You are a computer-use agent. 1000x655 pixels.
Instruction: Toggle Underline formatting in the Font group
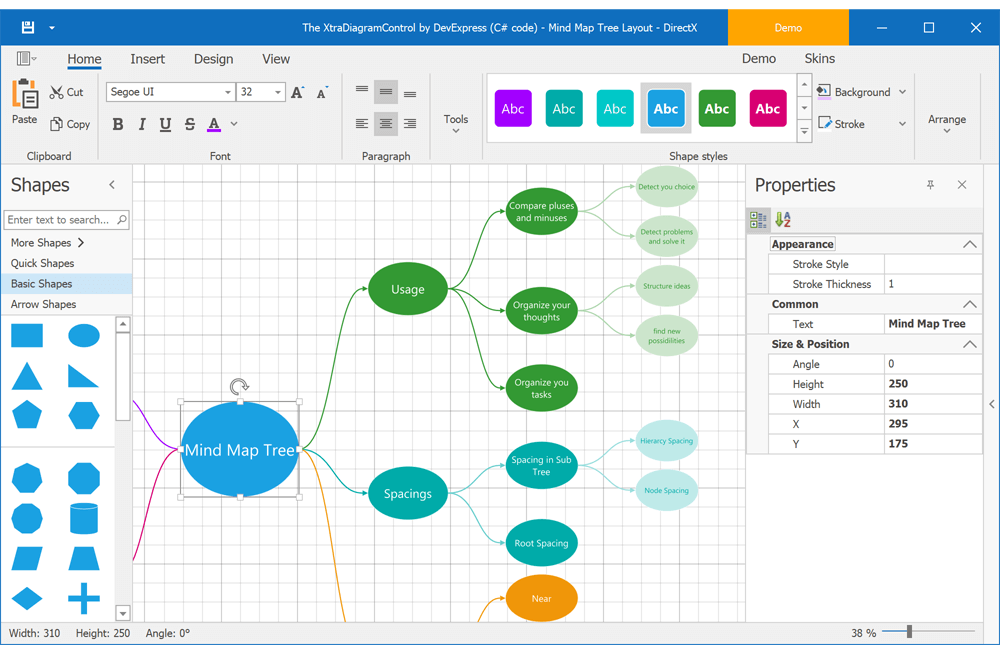(x=165, y=124)
